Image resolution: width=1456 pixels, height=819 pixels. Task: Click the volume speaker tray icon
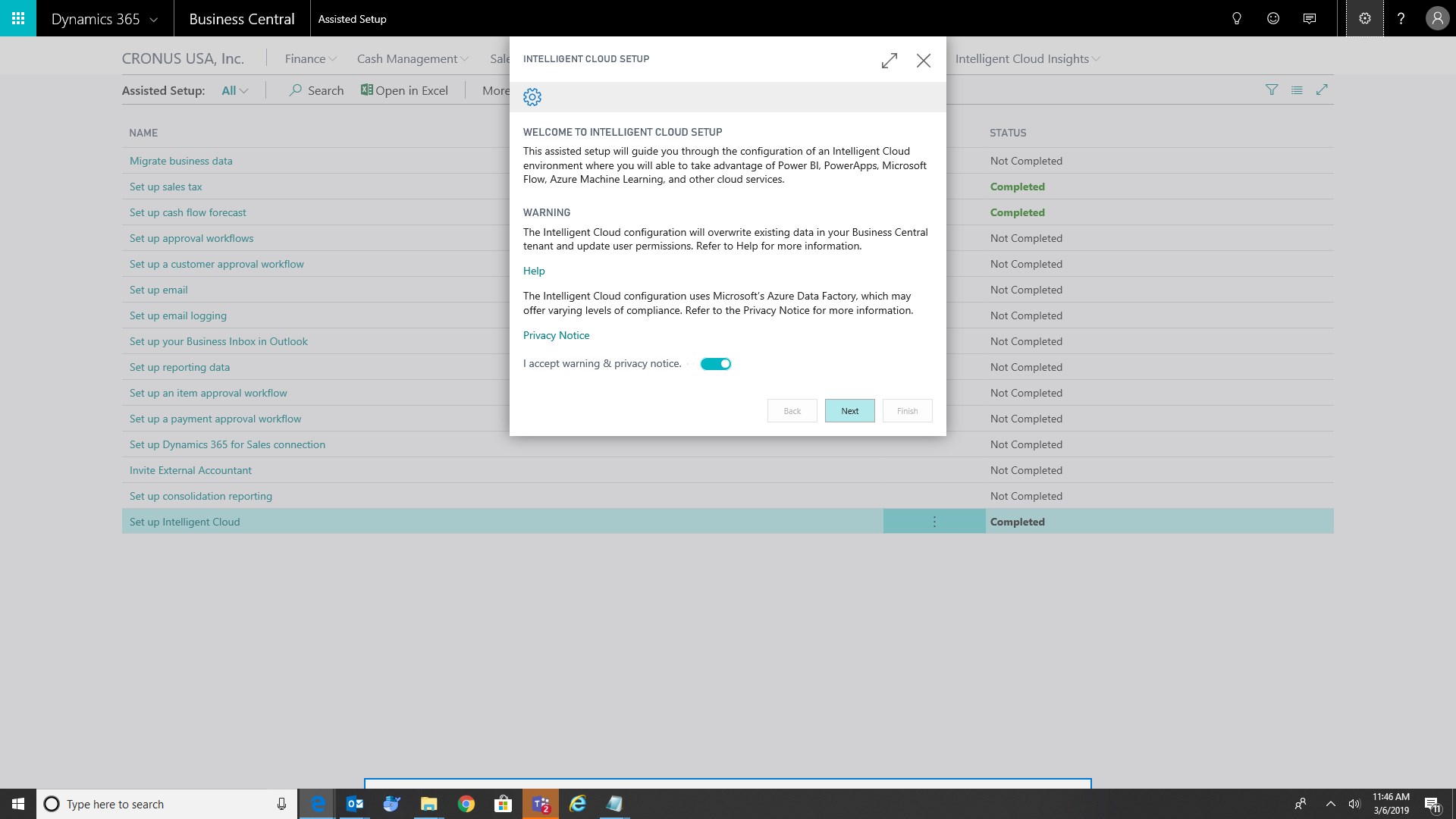coord(1354,804)
